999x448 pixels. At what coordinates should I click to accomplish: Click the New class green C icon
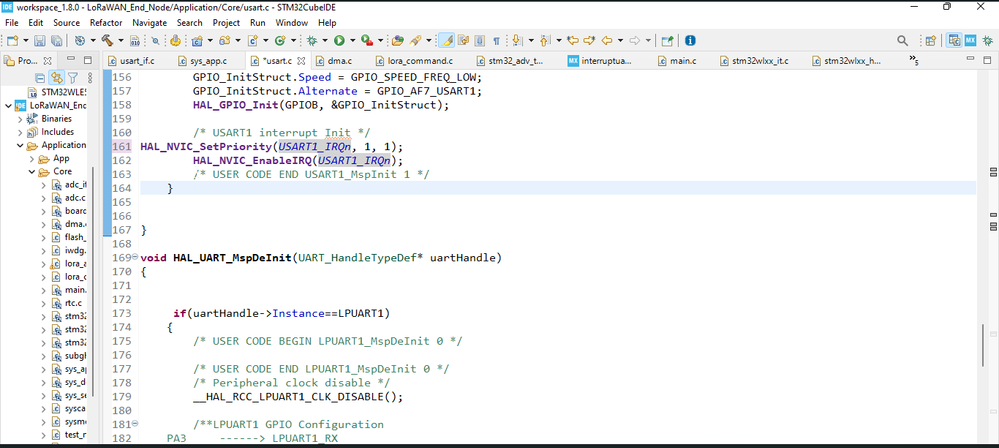click(x=279, y=41)
